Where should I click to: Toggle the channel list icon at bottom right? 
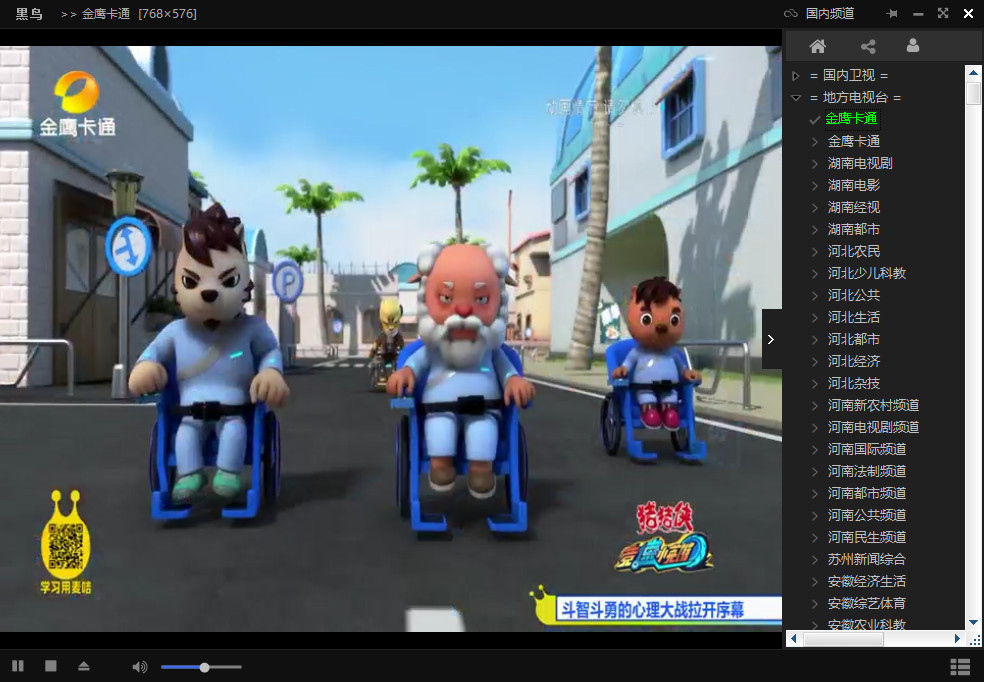point(960,667)
